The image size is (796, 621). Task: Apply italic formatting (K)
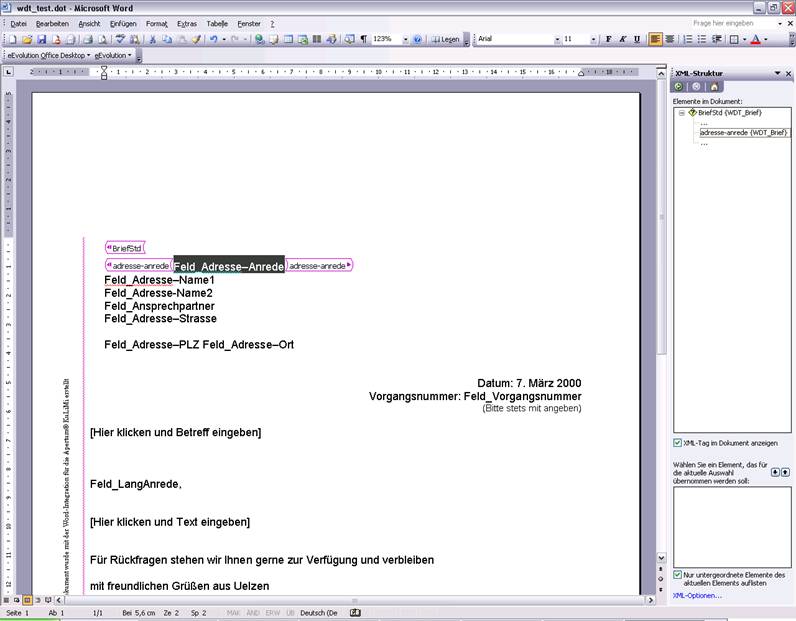622,39
